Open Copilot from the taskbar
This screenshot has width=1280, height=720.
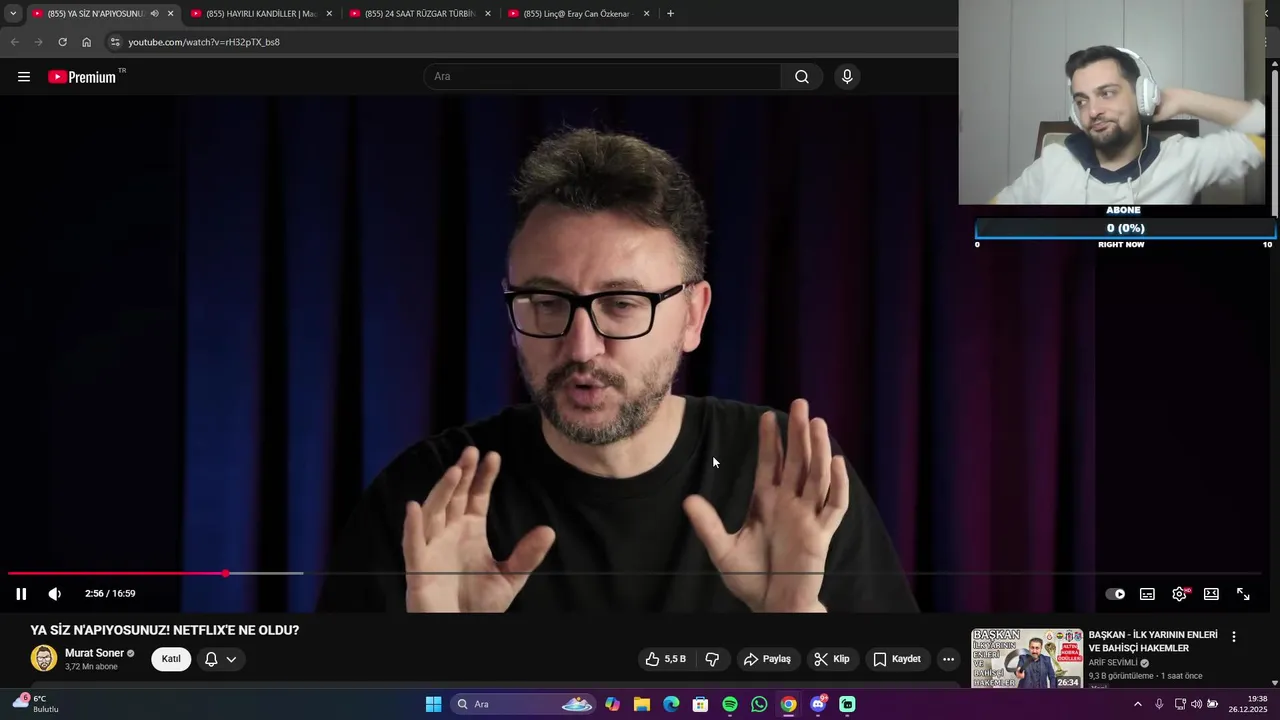coord(612,704)
